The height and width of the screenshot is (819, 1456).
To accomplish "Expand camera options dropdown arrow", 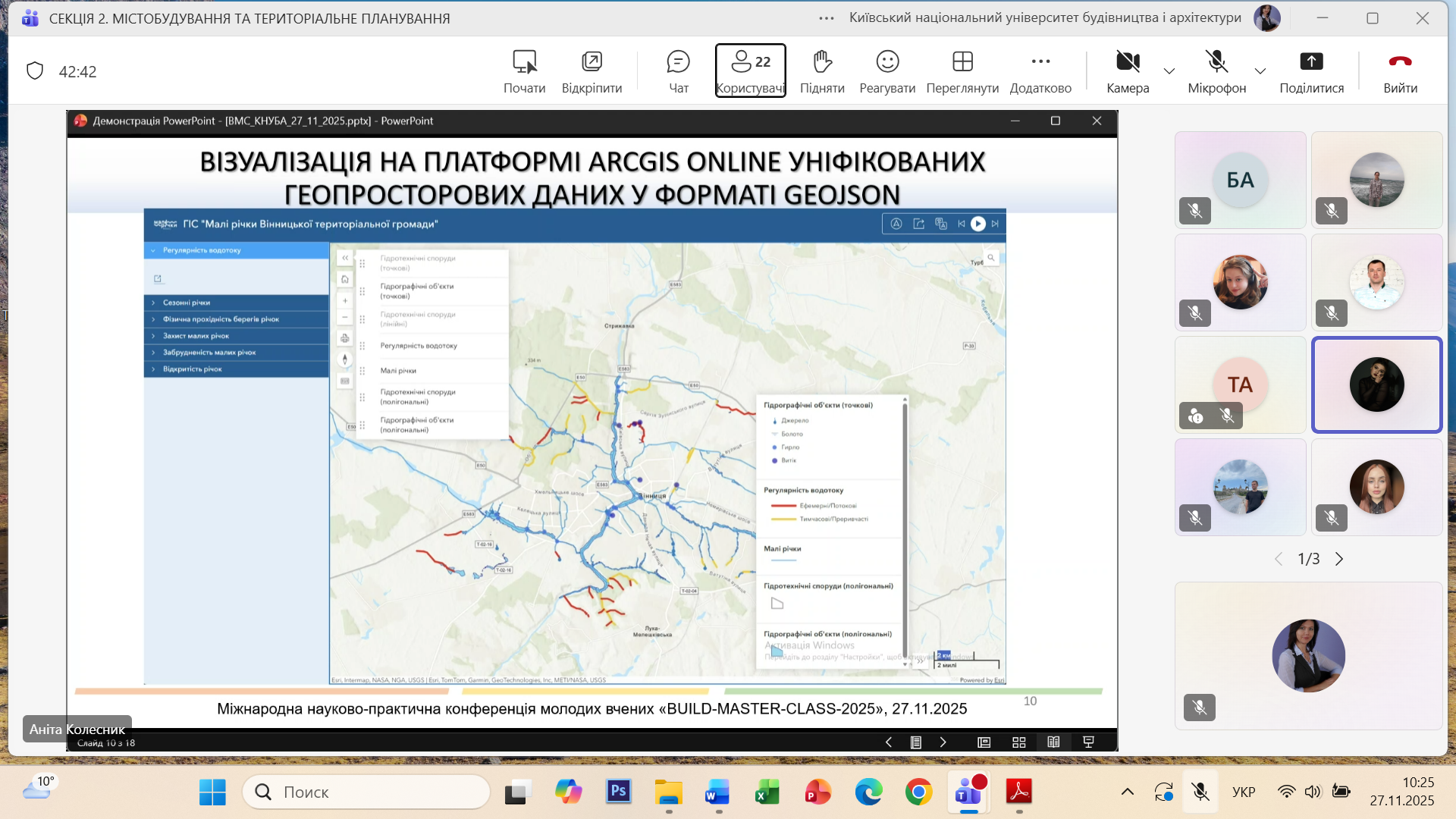I will tap(1169, 71).
